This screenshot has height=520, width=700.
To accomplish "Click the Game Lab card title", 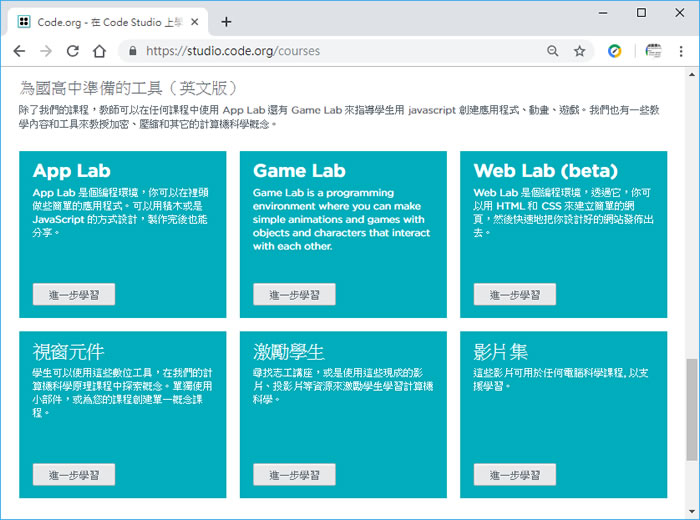I will (x=299, y=171).
